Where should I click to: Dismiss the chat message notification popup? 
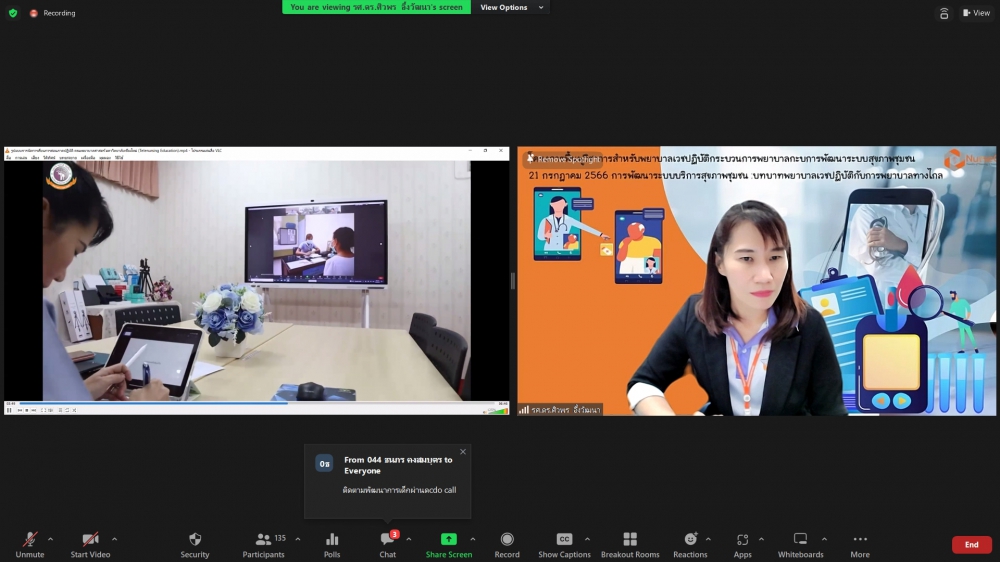(x=462, y=452)
